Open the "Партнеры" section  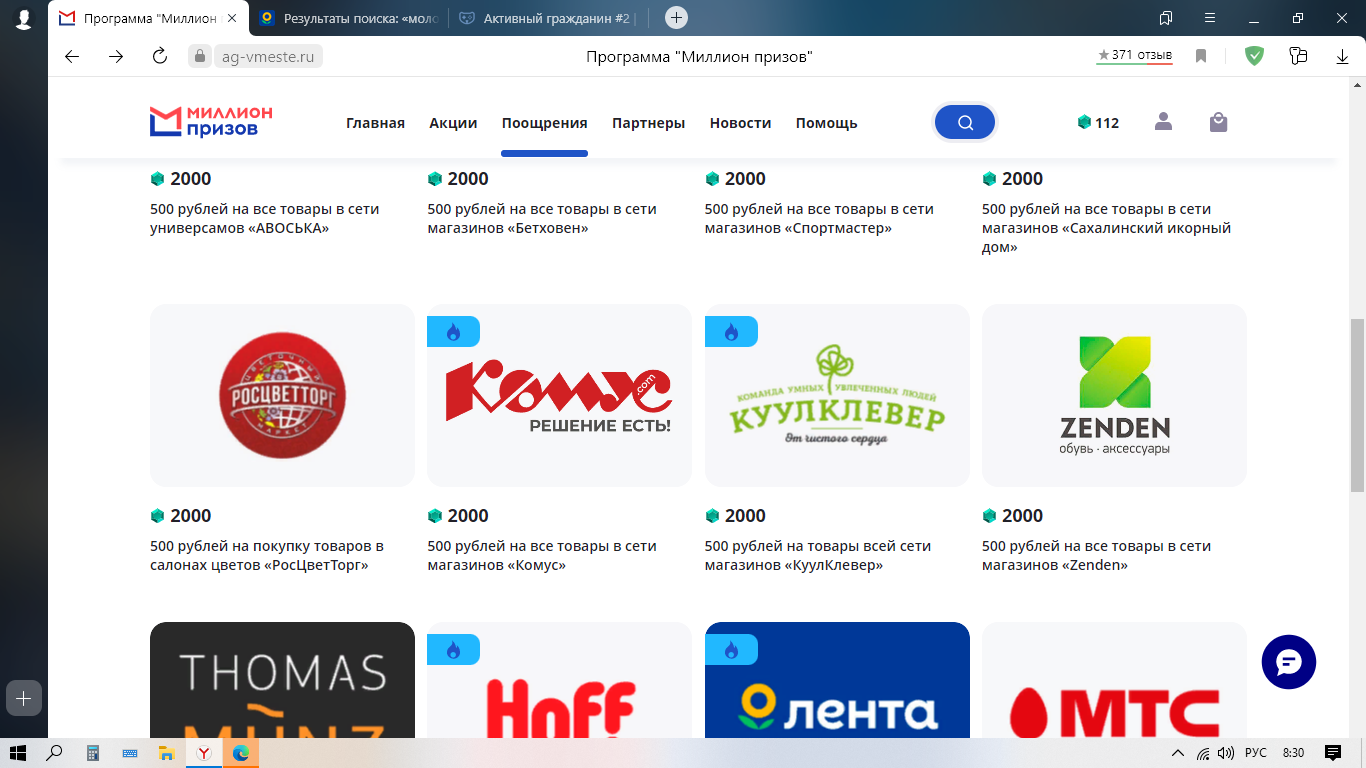coord(649,123)
